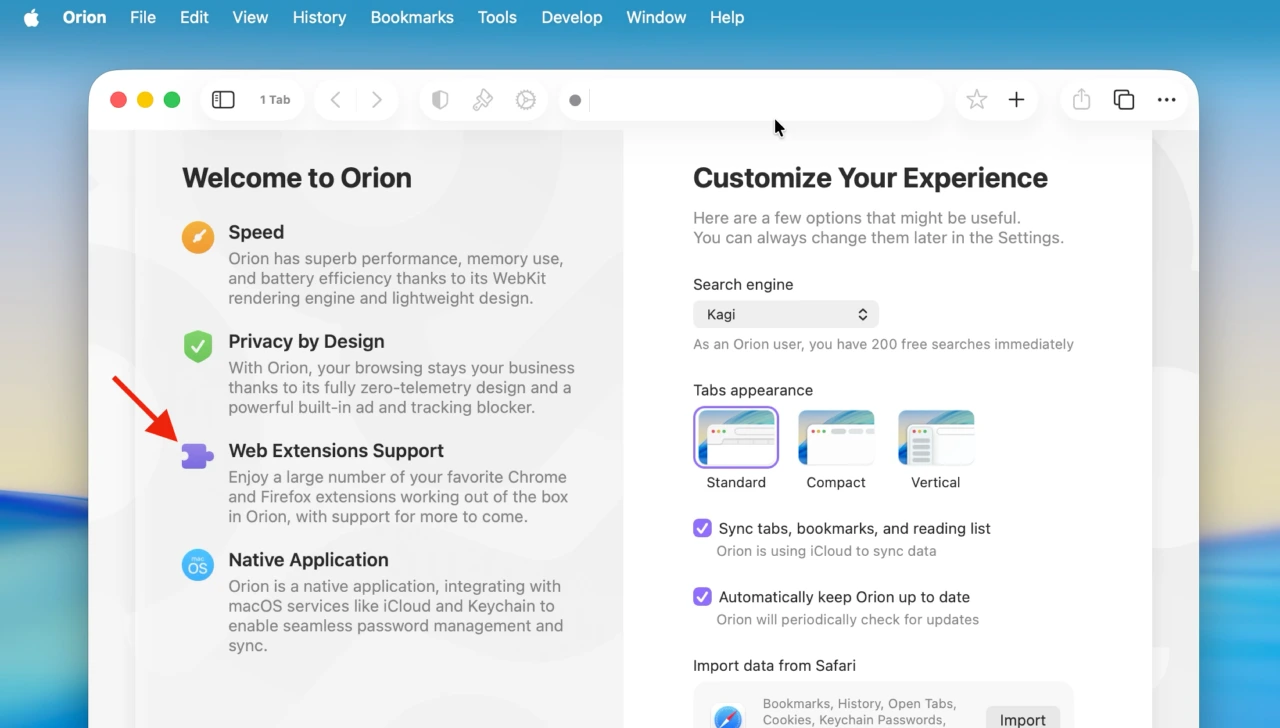Disable Automatically keep Orion up to date
1280x728 pixels.
(x=702, y=596)
